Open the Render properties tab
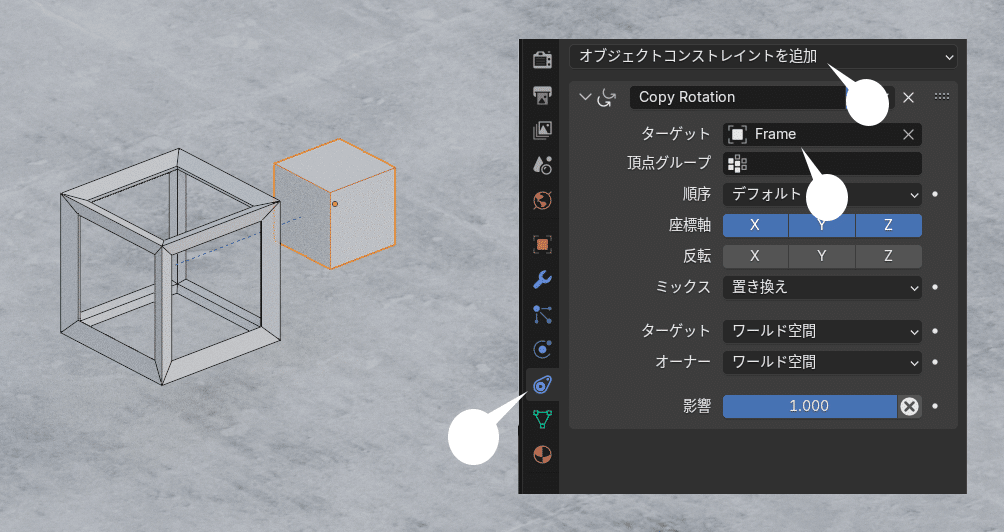The height and width of the screenshot is (532, 1004). [x=542, y=60]
